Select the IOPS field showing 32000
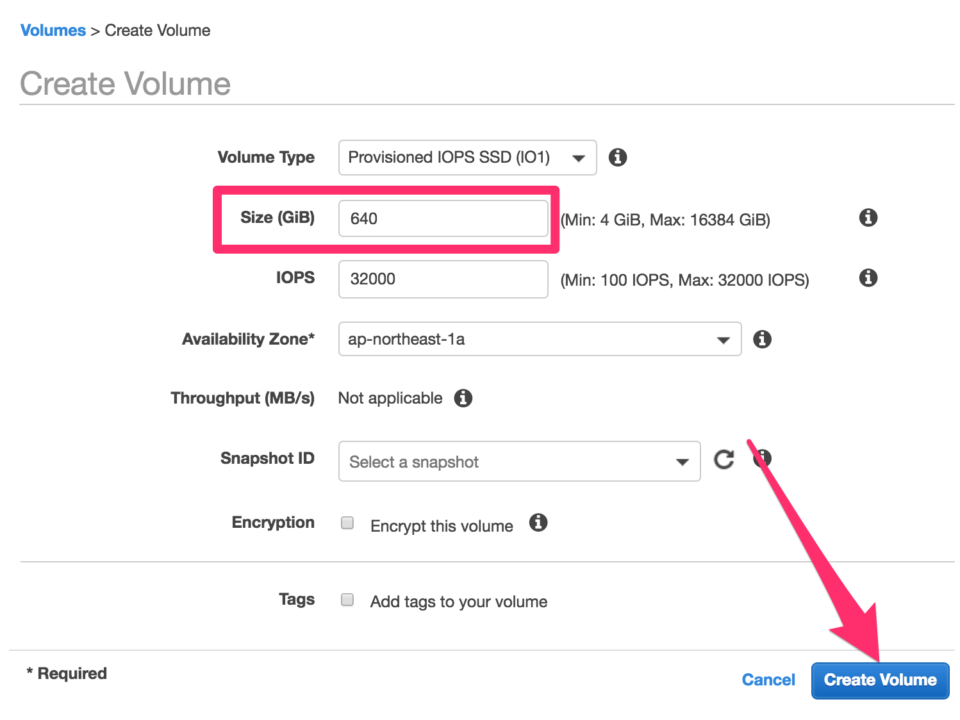This screenshot has height=720, width=960. point(443,279)
